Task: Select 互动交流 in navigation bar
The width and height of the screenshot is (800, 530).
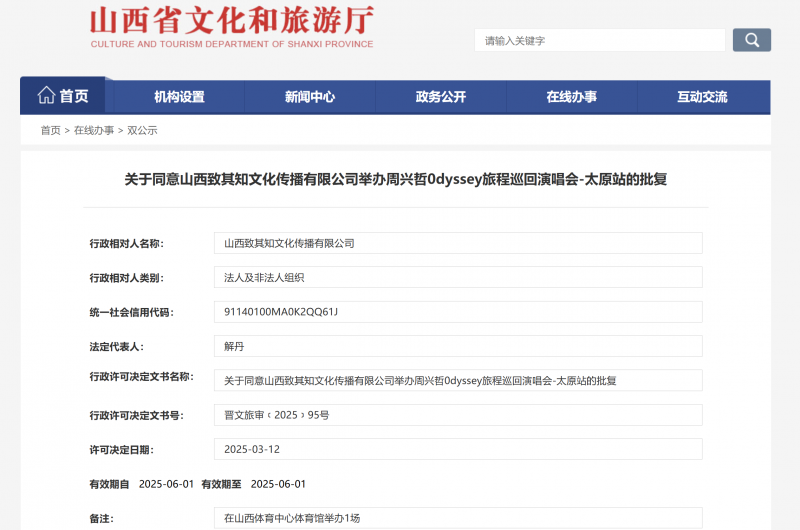Action: tap(702, 97)
